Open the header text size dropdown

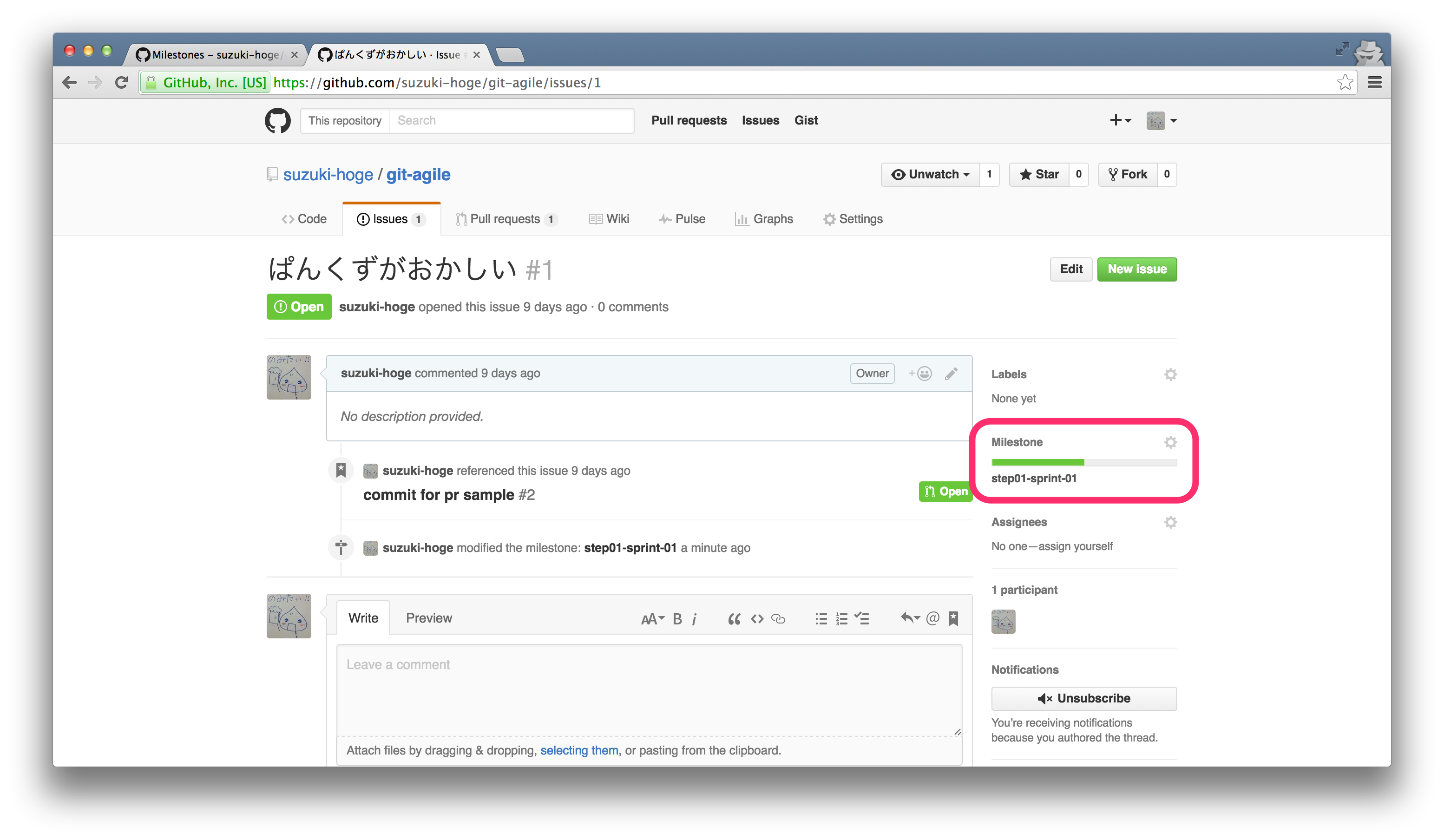[652, 619]
